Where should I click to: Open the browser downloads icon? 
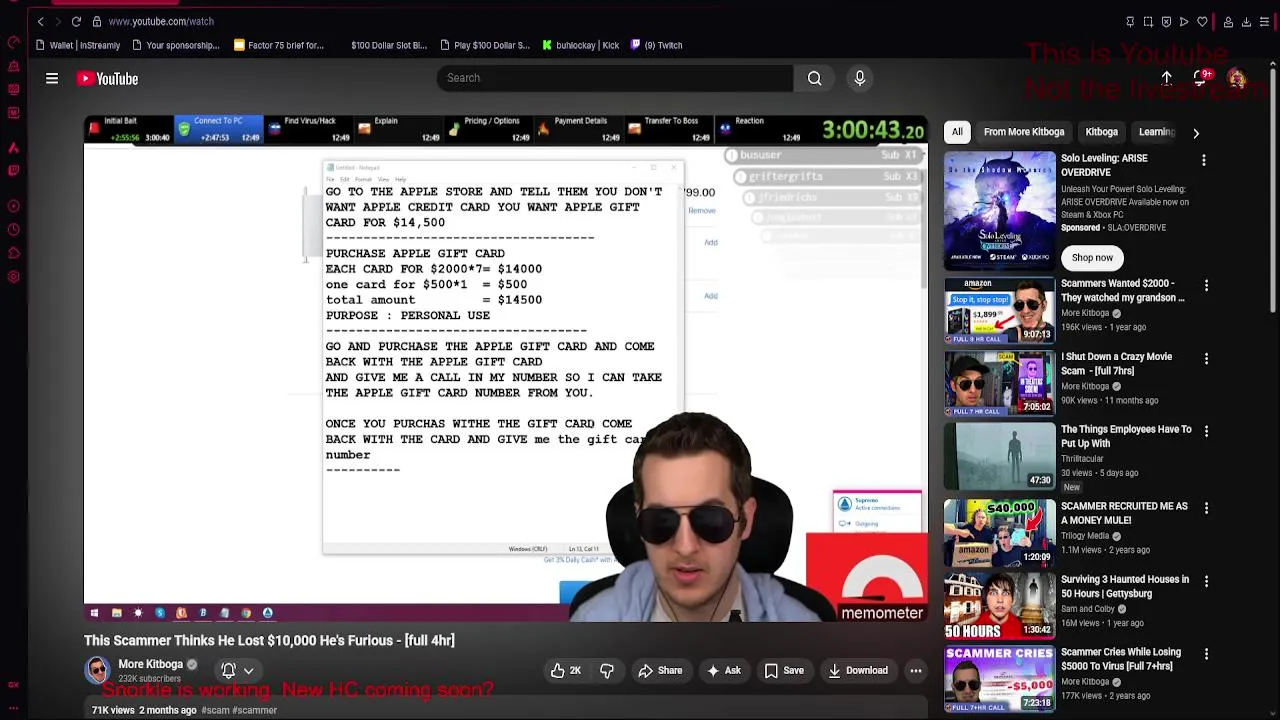coord(1246,21)
